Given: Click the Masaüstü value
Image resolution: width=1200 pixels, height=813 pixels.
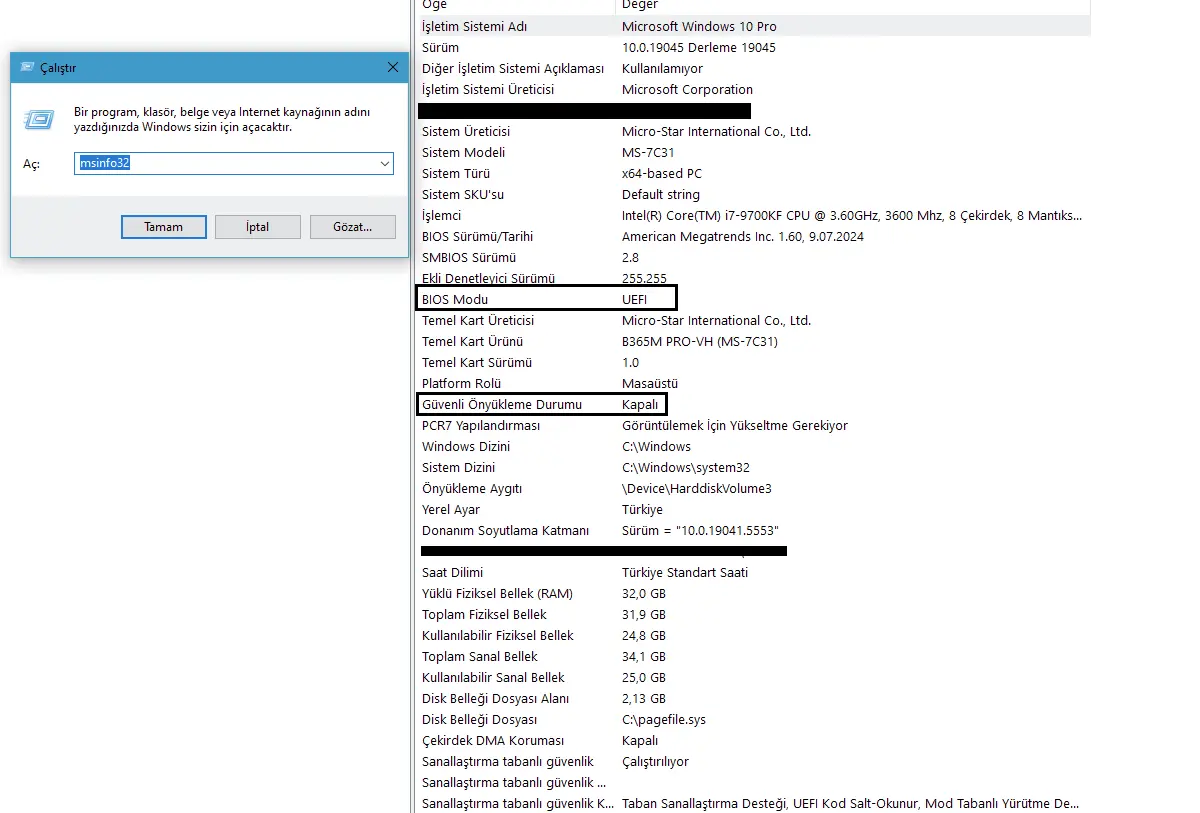Looking at the screenshot, I should coord(650,383).
